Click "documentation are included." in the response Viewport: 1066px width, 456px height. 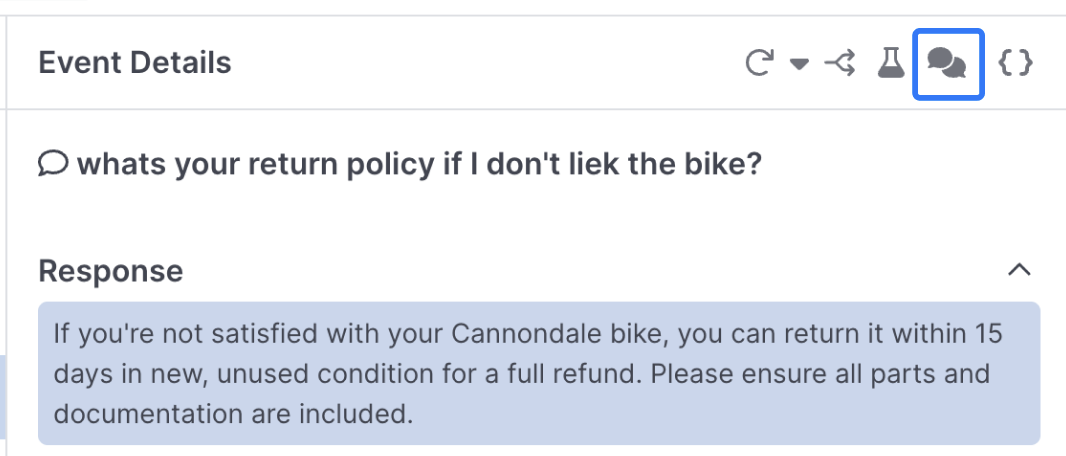coord(233,414)
